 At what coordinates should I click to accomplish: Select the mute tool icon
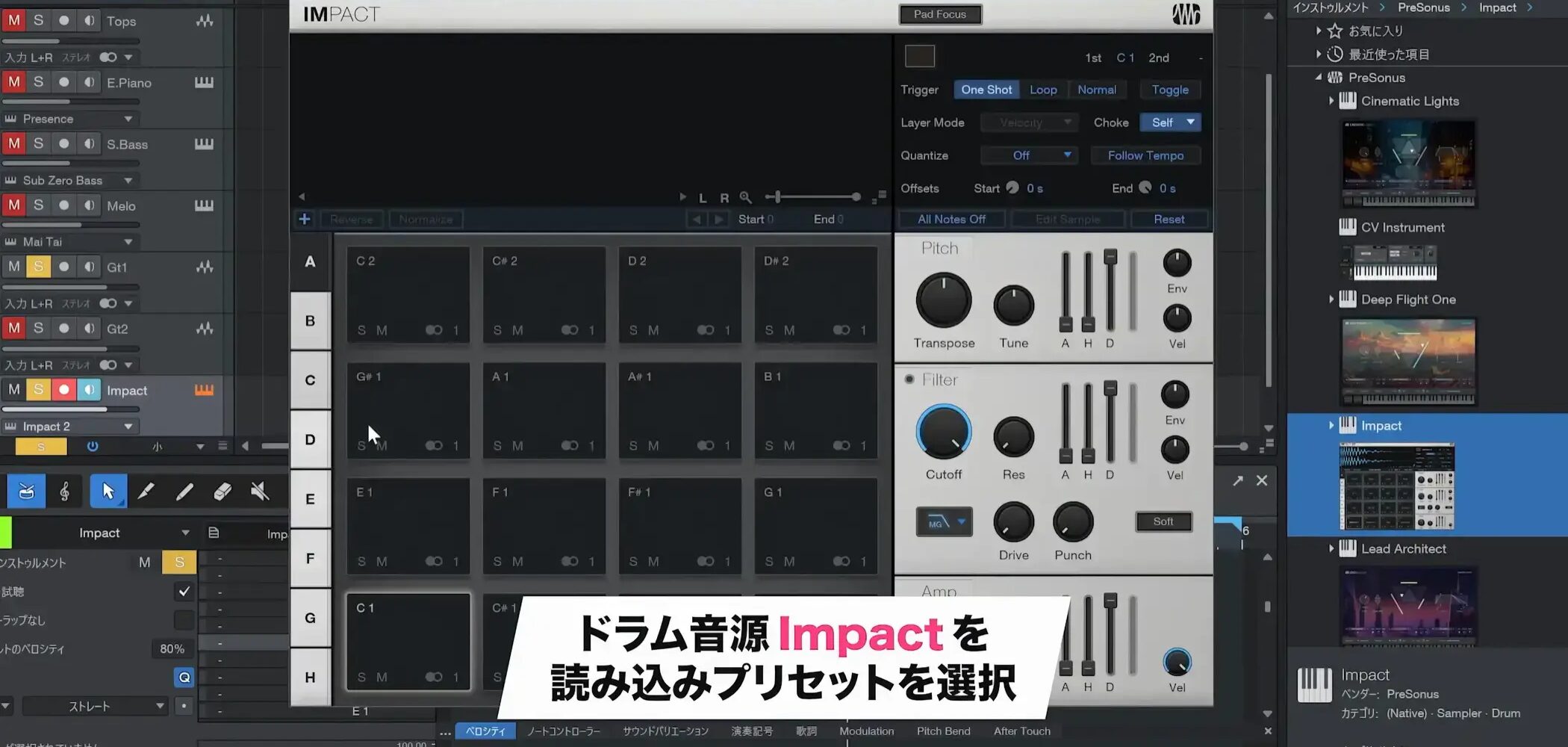click(260, 492)
